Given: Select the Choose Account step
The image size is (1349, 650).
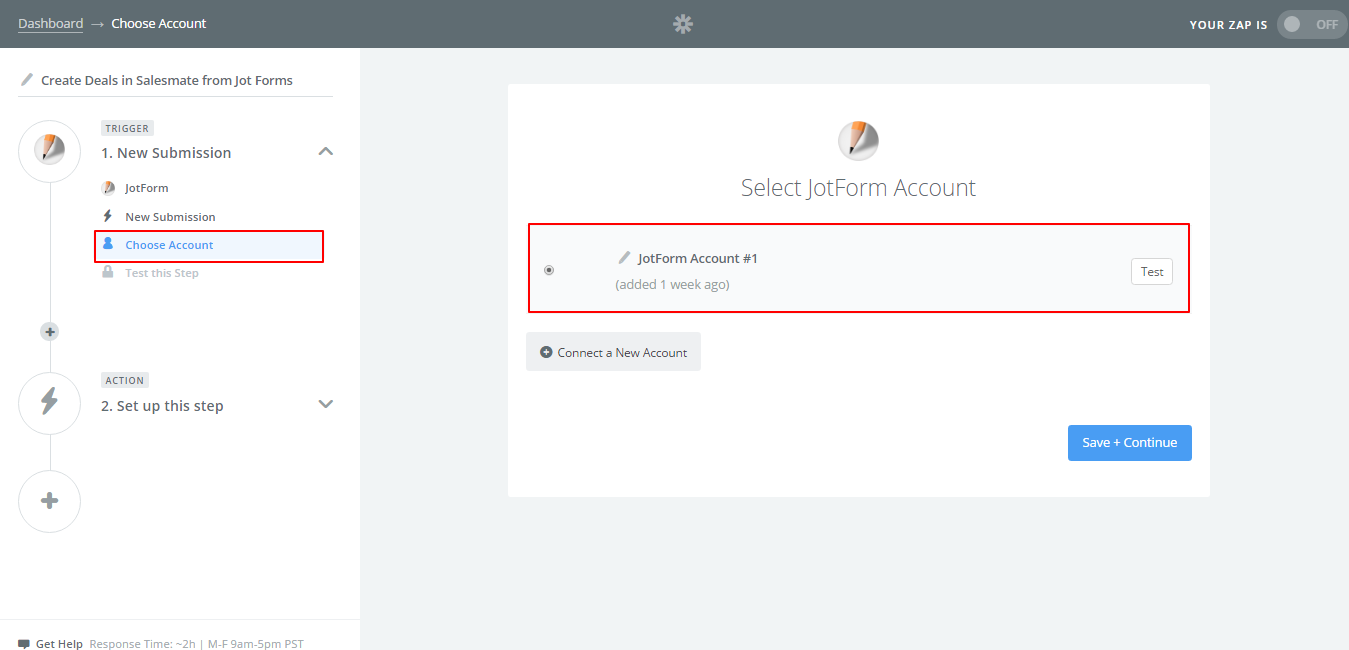Looking at the screenshot, I should coord(209,246).
